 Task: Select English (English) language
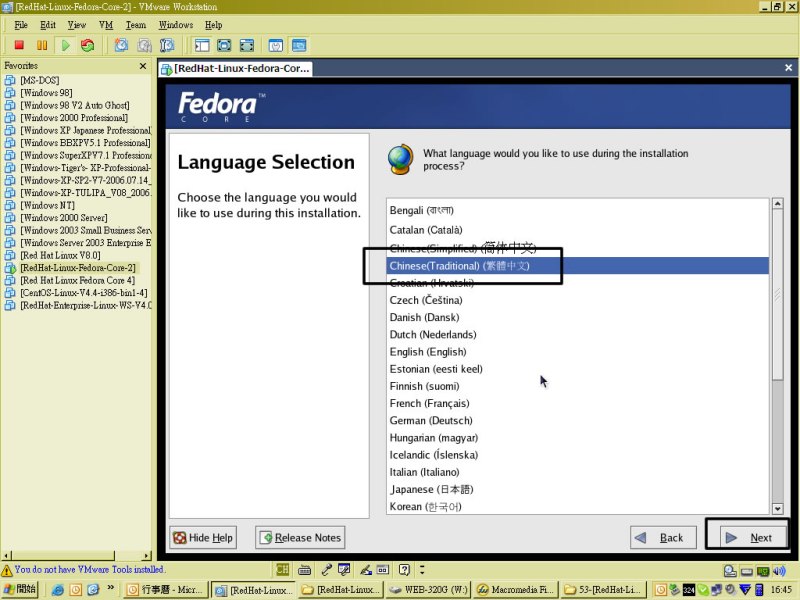[578, 352]
